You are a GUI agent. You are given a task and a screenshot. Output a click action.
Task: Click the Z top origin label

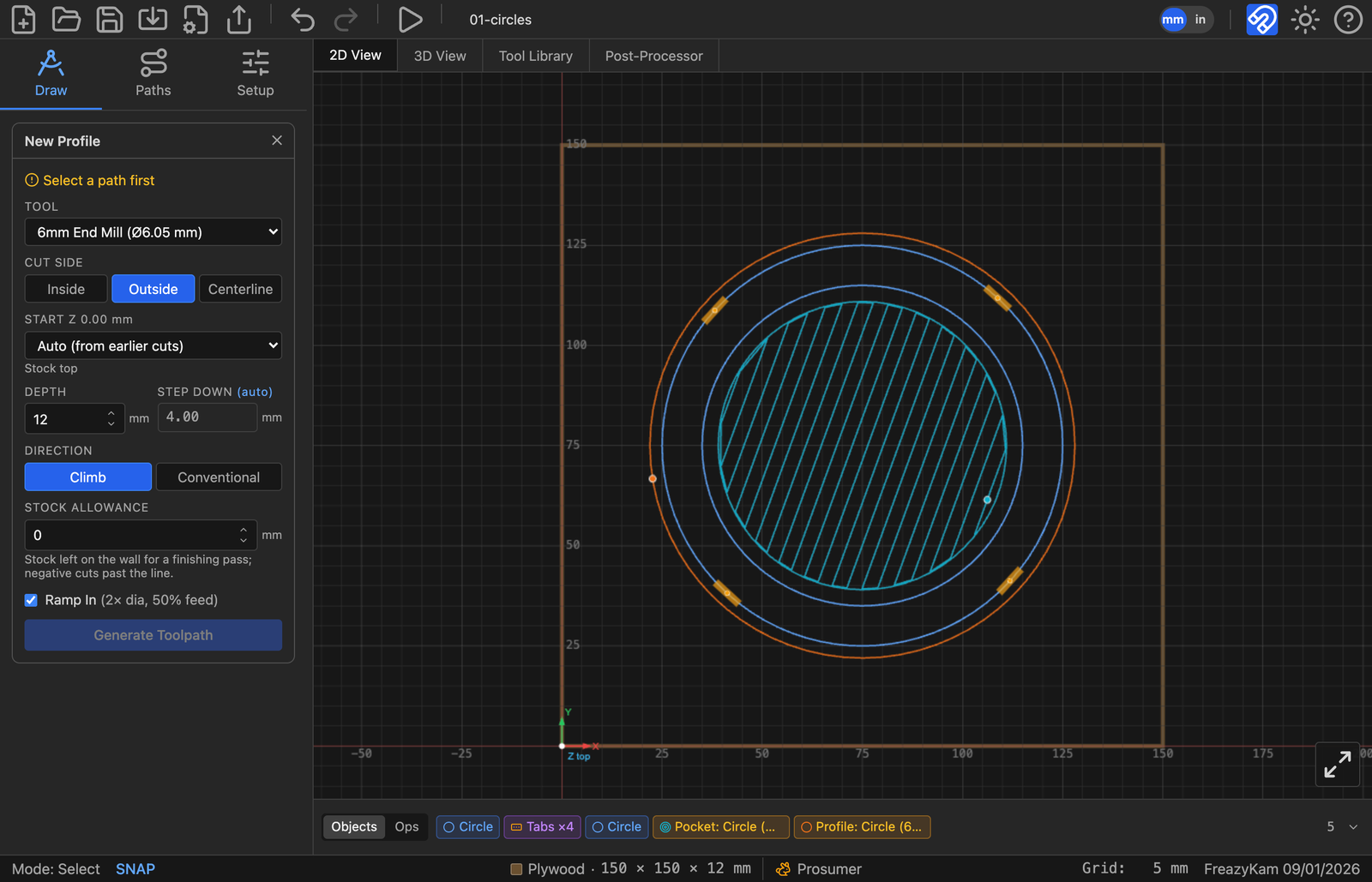(579, 756)
